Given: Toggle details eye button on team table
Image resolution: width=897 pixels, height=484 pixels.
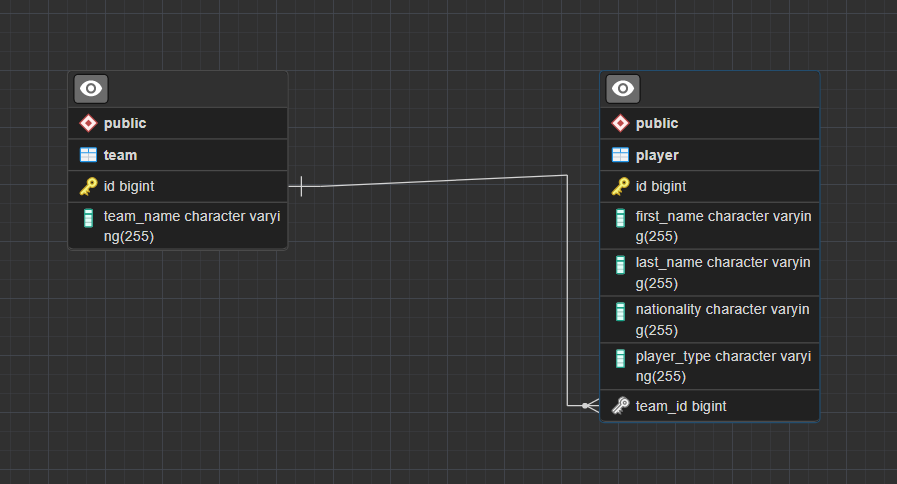Looking at the screenshot, I should 91,89.
